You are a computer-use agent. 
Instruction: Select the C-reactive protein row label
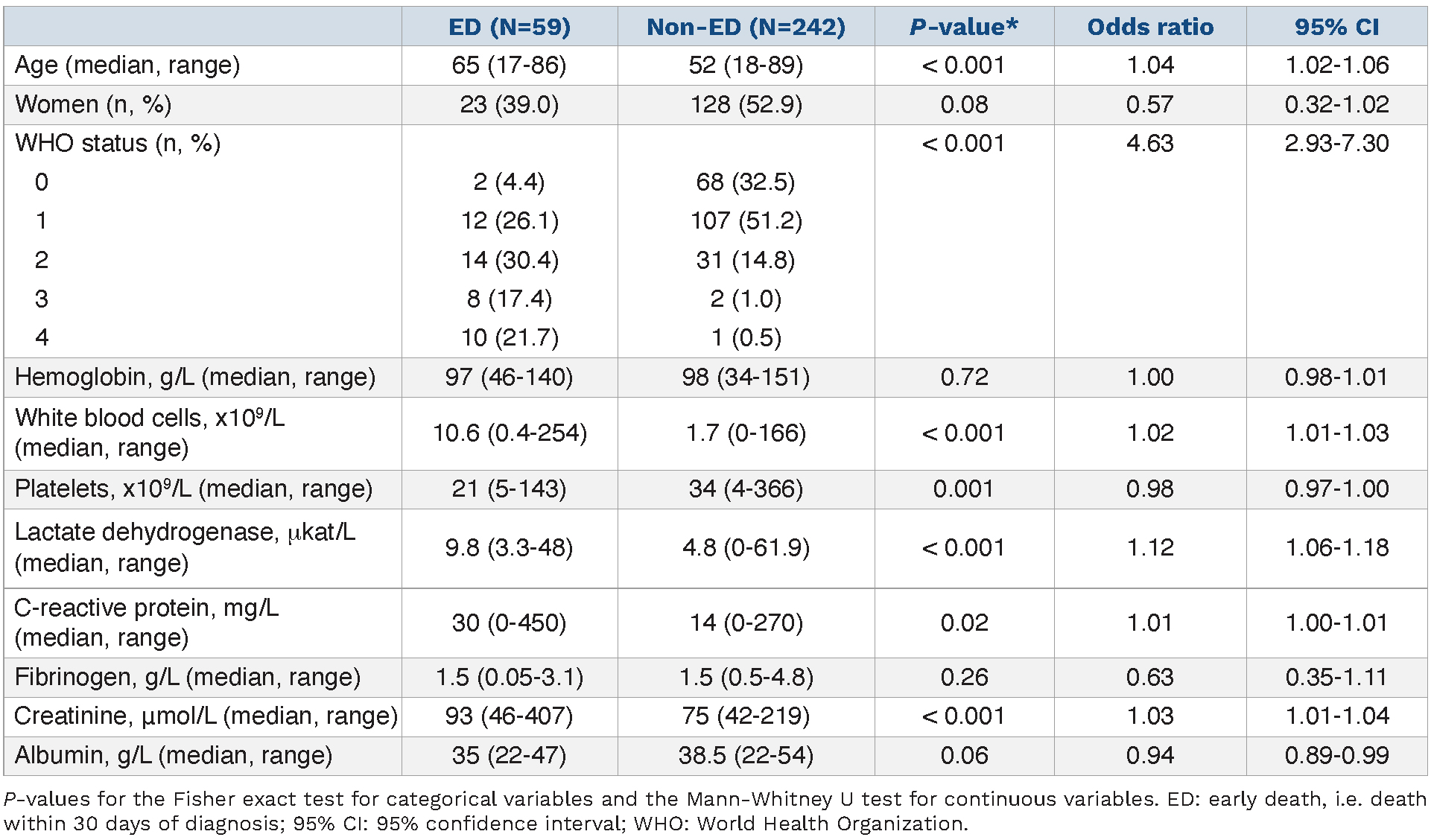pos(146,623)
